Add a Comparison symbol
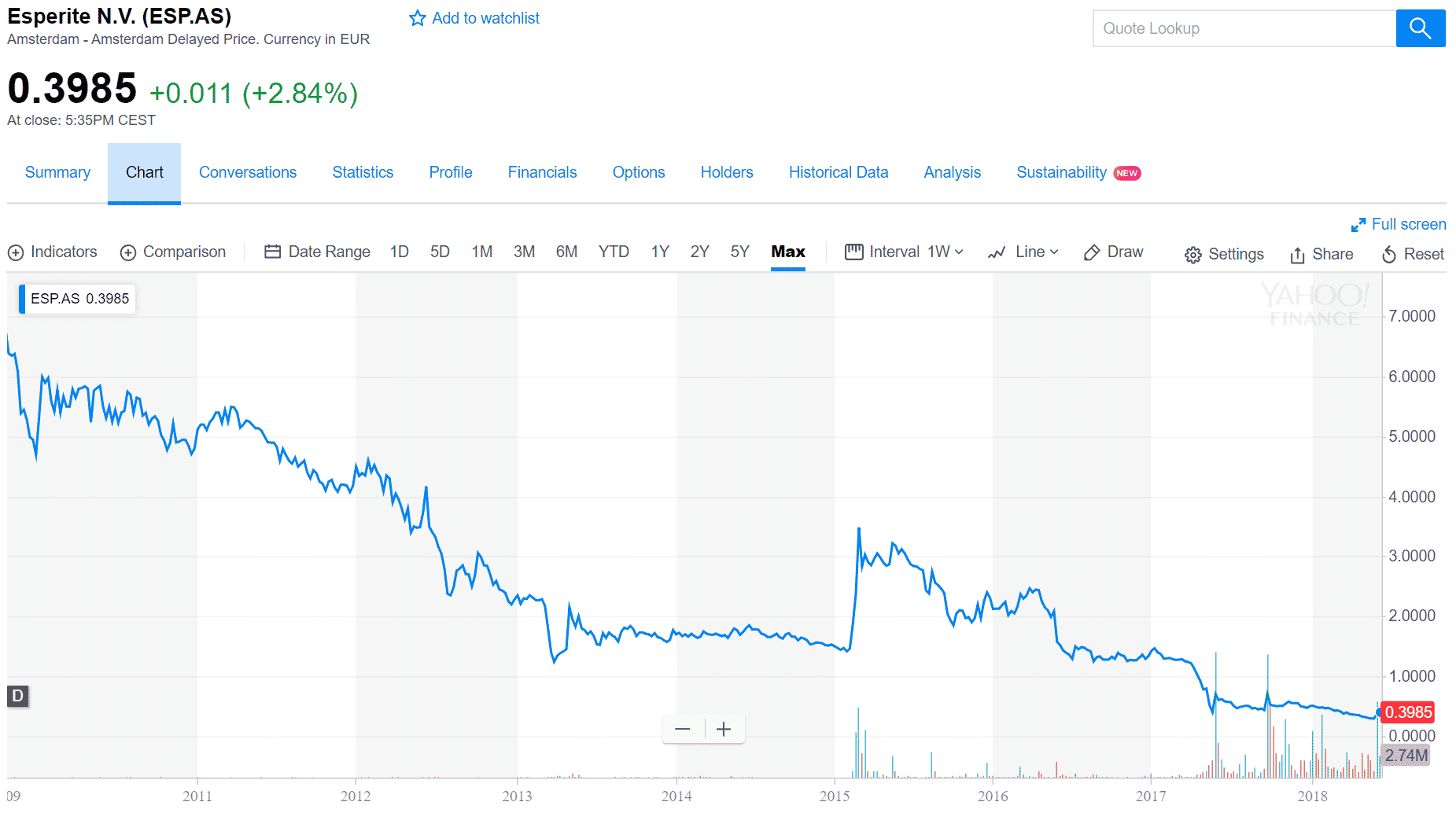The width and height of the screenshot is (1456, 813). click(x=128, y=252)
